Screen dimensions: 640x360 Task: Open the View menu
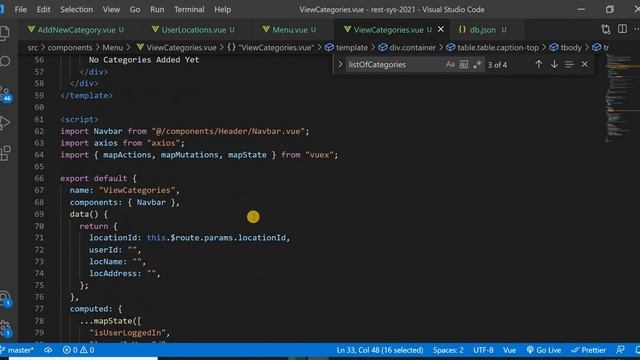(x=111, y=9)
